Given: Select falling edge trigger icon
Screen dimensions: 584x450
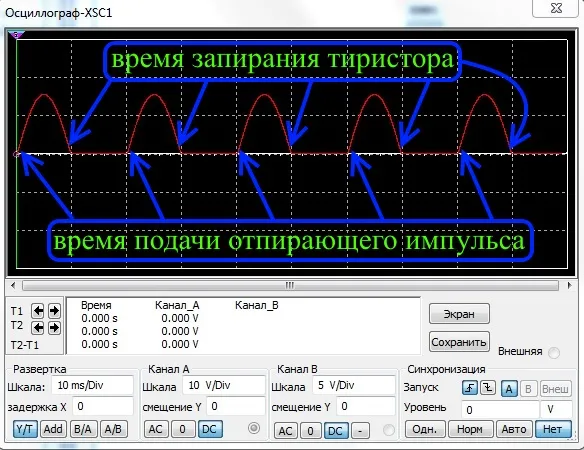Looking at the screenshot, I should tap(488, 388).
